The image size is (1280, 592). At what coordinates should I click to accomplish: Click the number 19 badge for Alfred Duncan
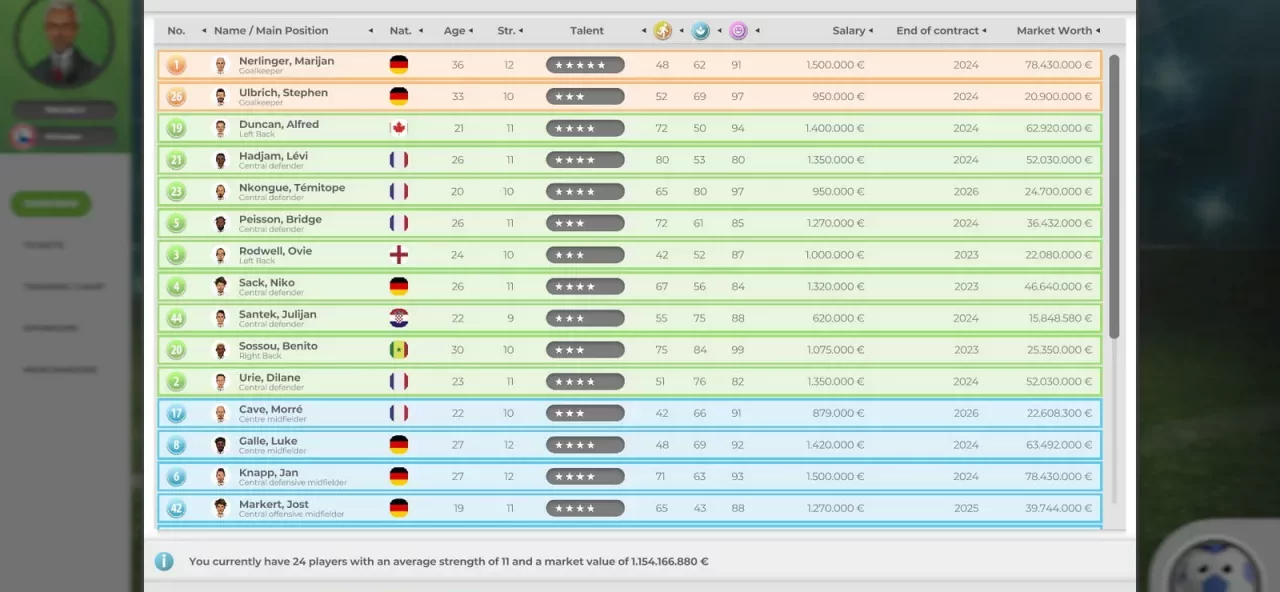click(176, 128)
